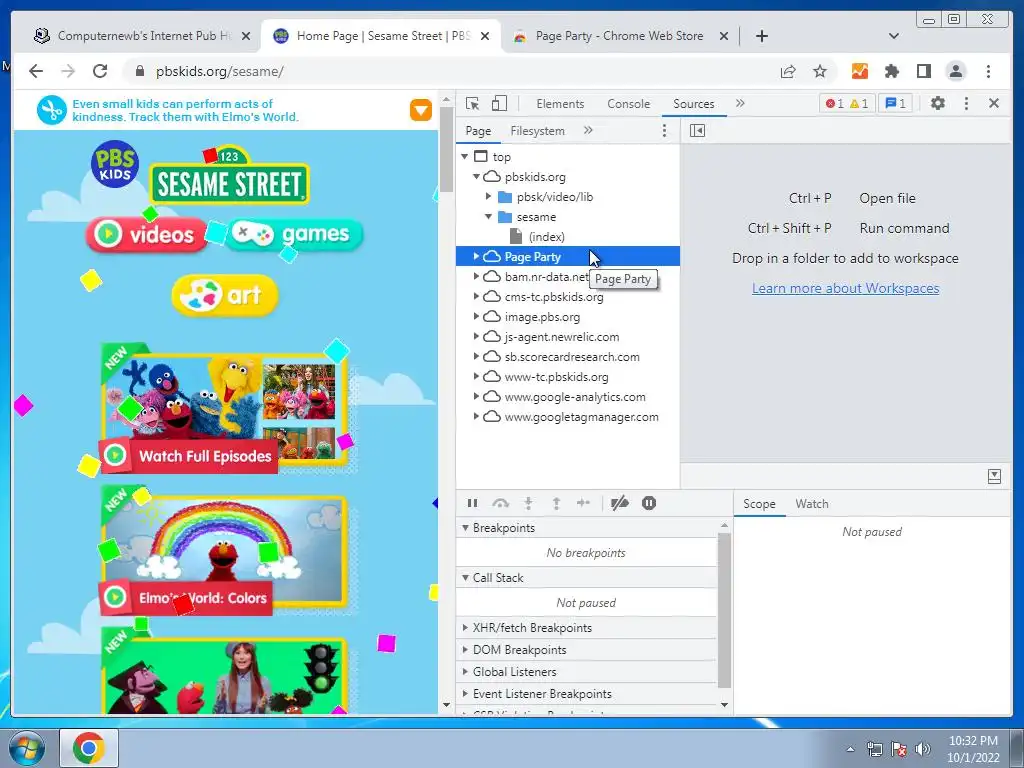The height and width of the screenshot is (768, 1024).
Task: Open the Filesystem navigator tab
Action: (x=537, y=131)
